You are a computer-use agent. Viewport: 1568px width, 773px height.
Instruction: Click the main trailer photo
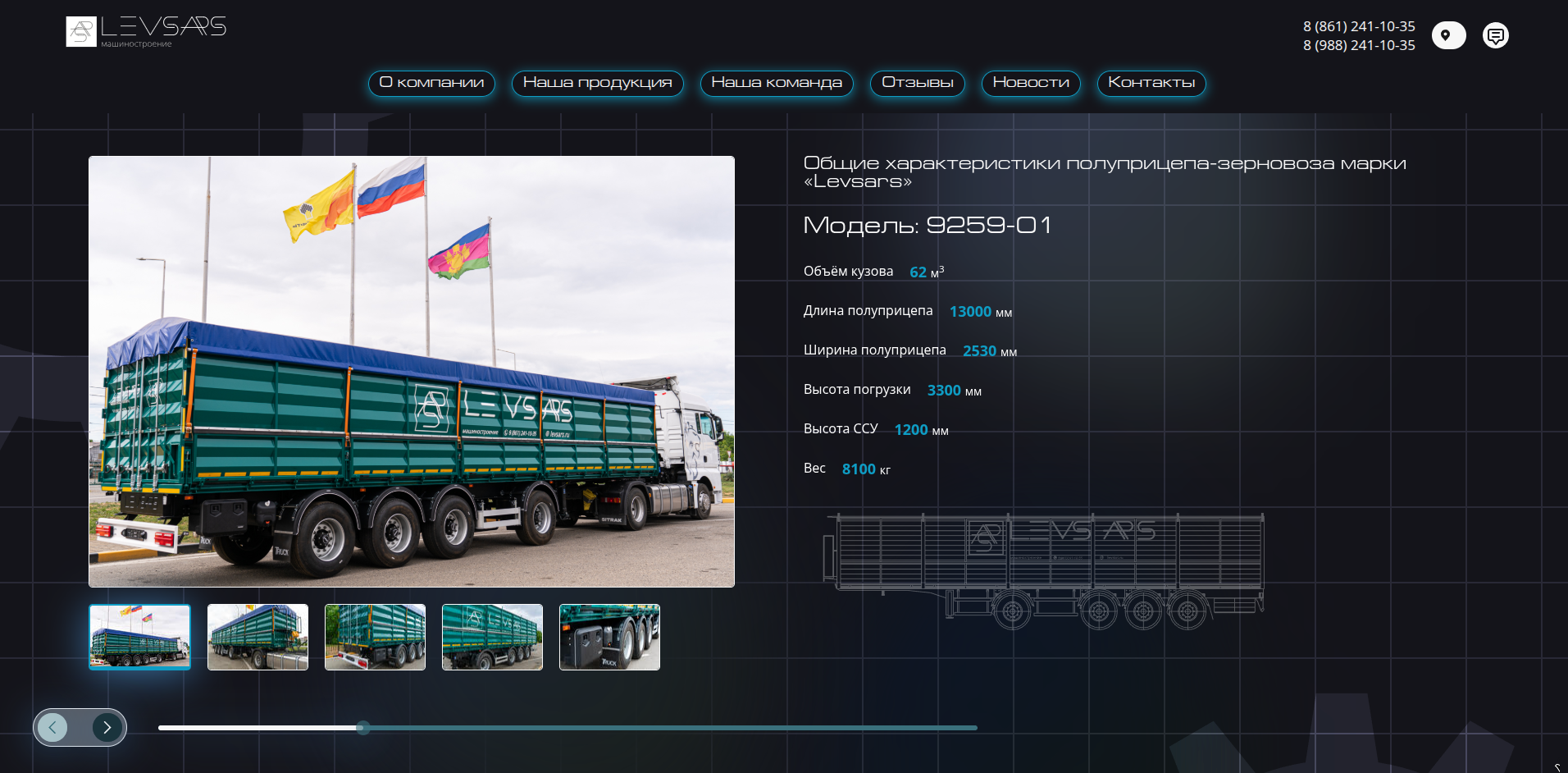click(412, 372)
